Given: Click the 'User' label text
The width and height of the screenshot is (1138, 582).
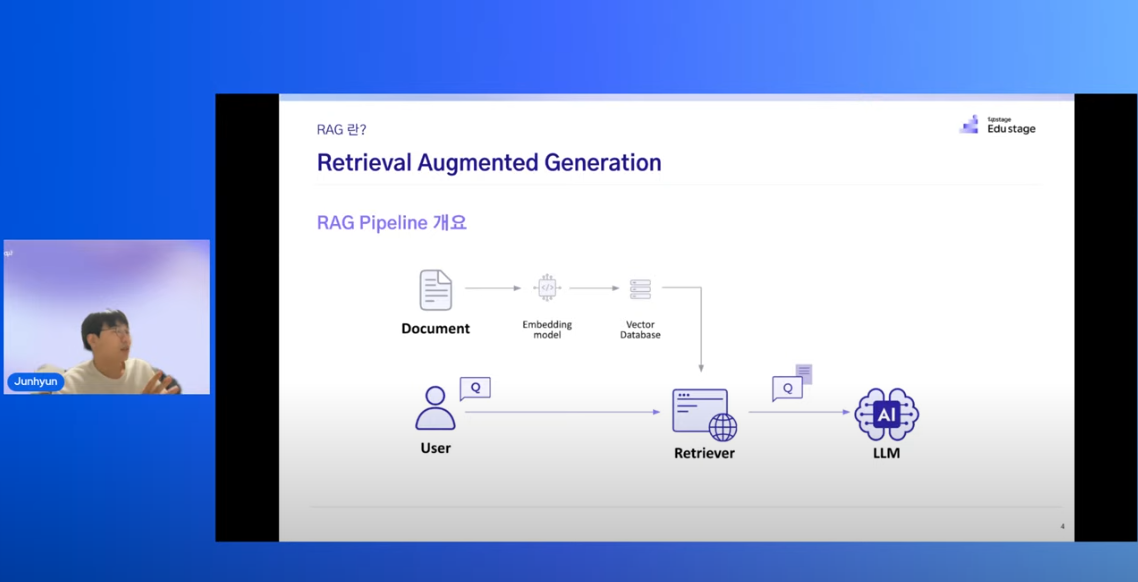Looking at the screenshot, I should pos(435,448).
